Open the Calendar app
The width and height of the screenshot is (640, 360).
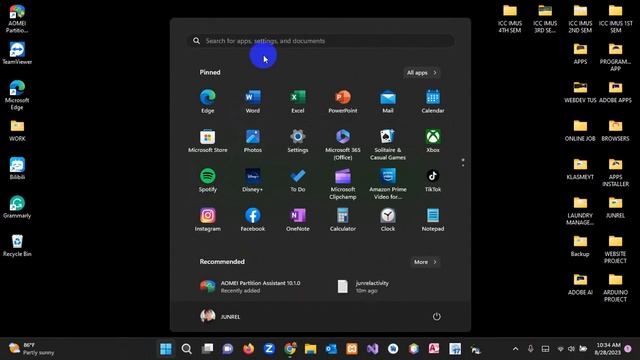point(433,101)
